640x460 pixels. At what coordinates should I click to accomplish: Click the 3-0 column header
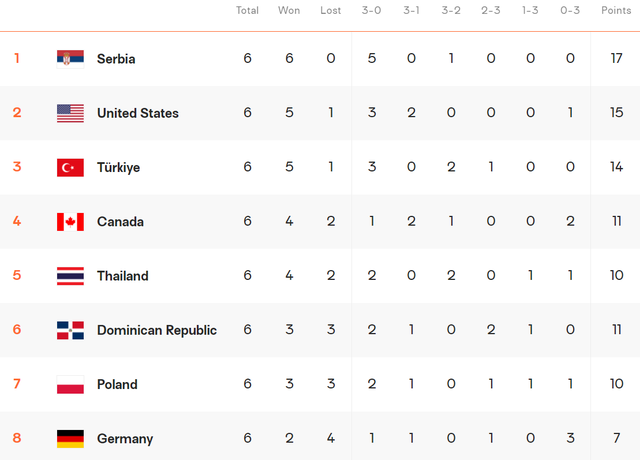371,10
